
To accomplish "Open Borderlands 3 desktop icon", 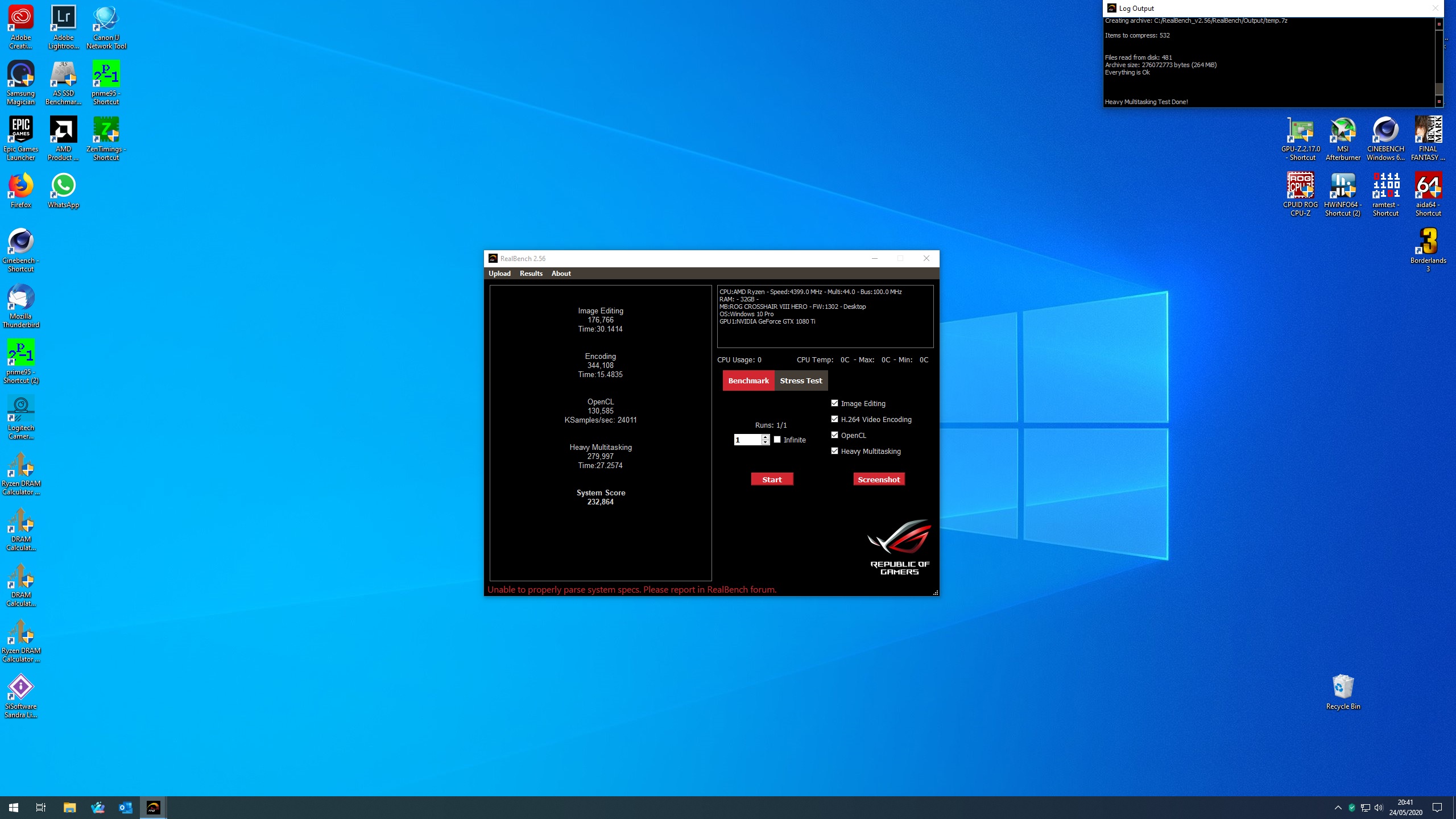I will (x=1428, y=250).
